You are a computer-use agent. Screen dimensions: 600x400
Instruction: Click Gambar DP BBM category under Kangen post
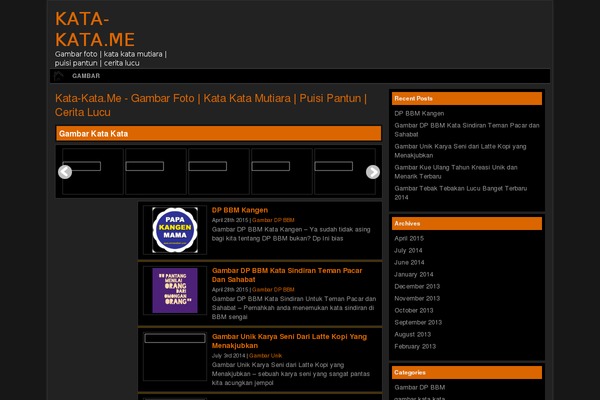(x=273, y=220)
